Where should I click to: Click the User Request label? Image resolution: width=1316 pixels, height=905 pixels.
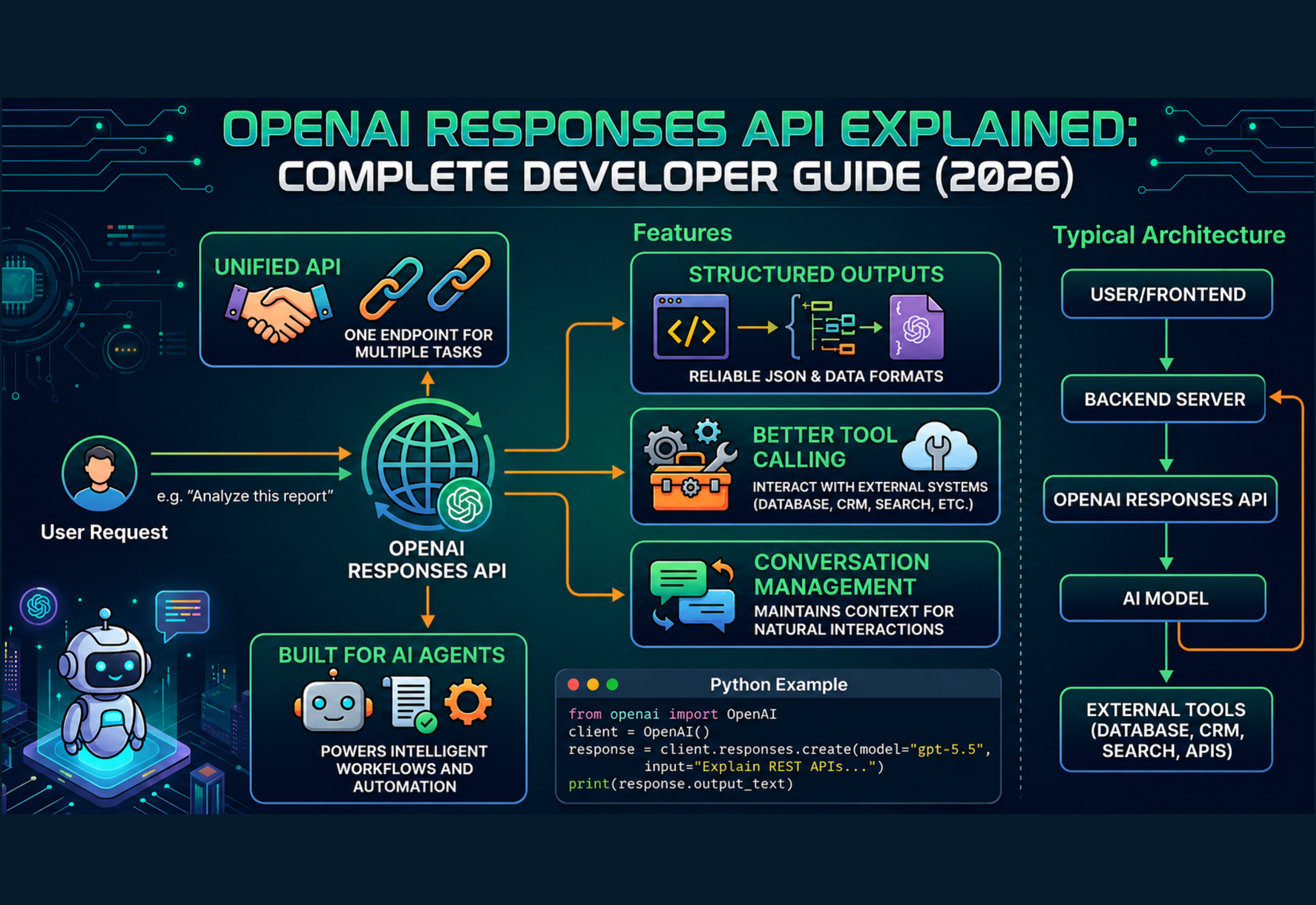click(x=104, y=532)
